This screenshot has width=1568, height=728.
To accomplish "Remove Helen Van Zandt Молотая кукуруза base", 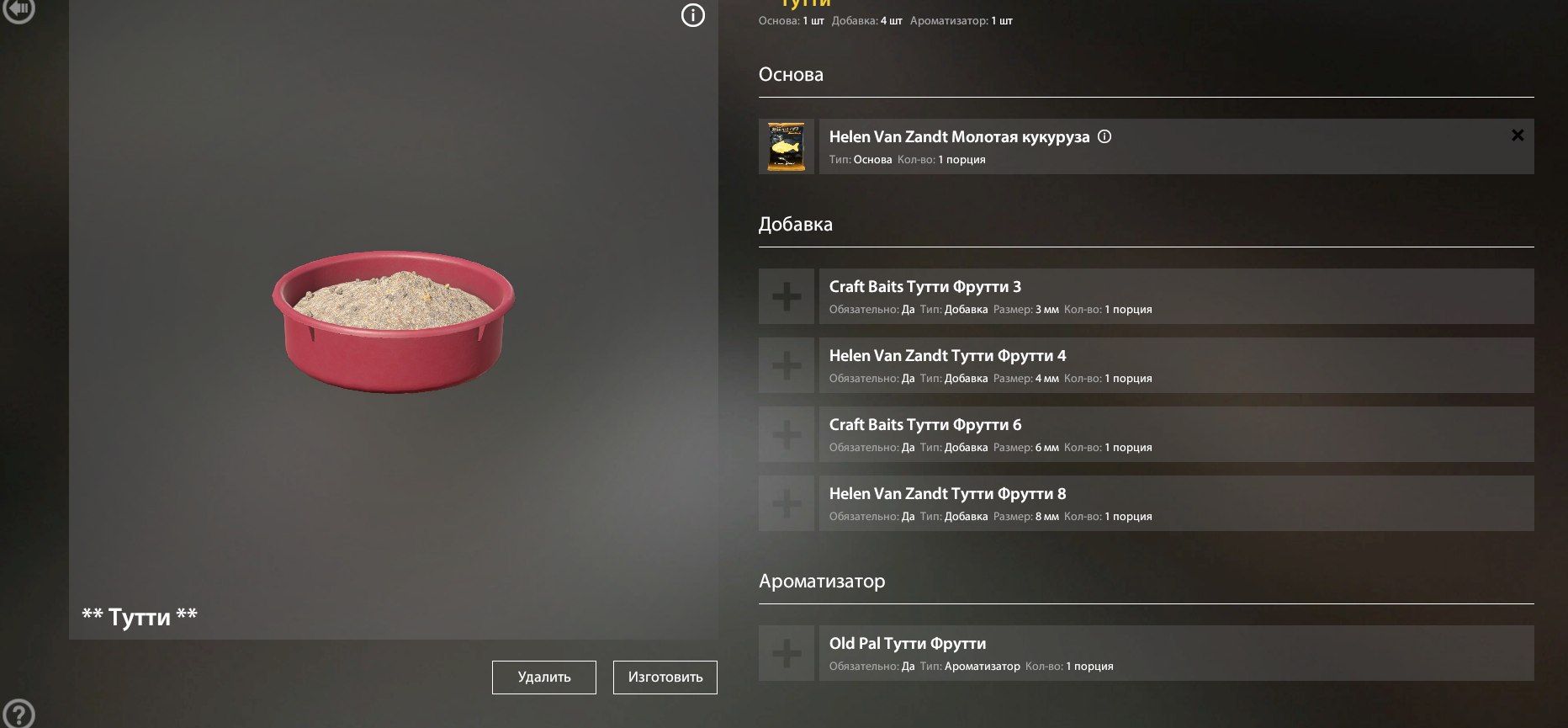I will 1518,135.
